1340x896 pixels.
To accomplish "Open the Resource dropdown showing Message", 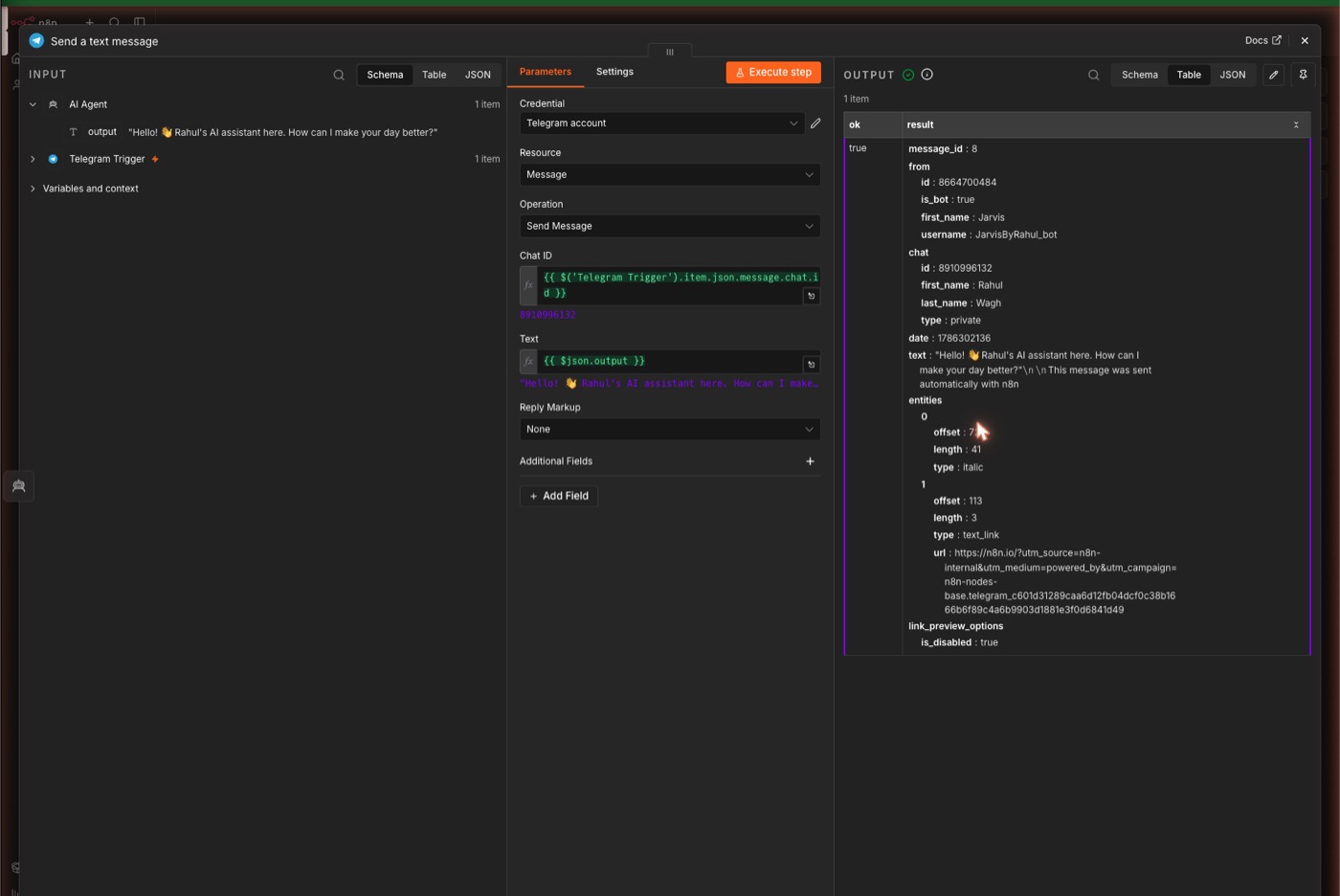I will point(670,174).
